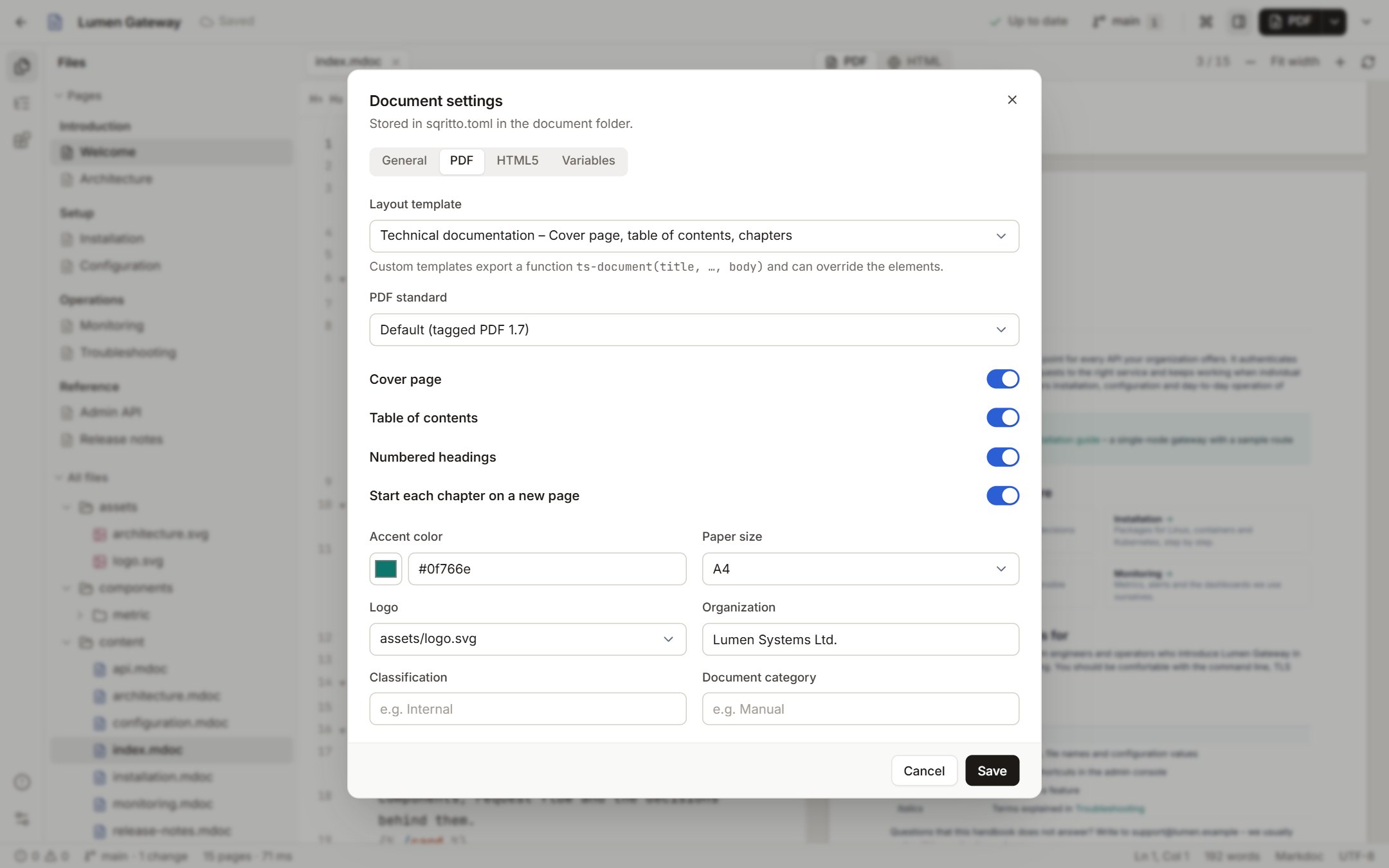
Task: Open the Layout template dropdown
Action: pos(694,236)
